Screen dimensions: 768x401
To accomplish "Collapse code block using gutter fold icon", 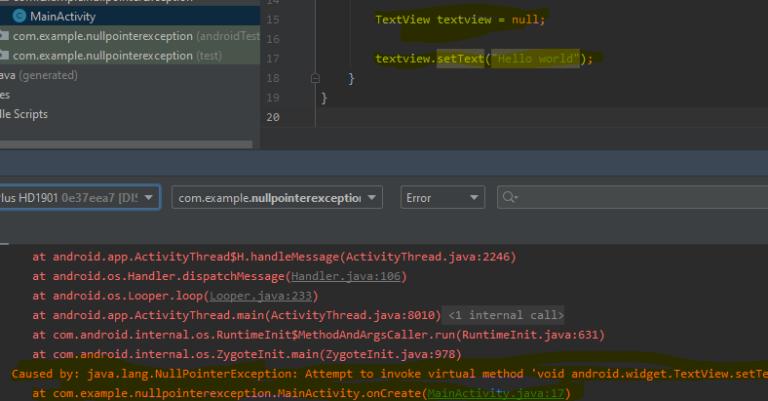I will 315,78.
